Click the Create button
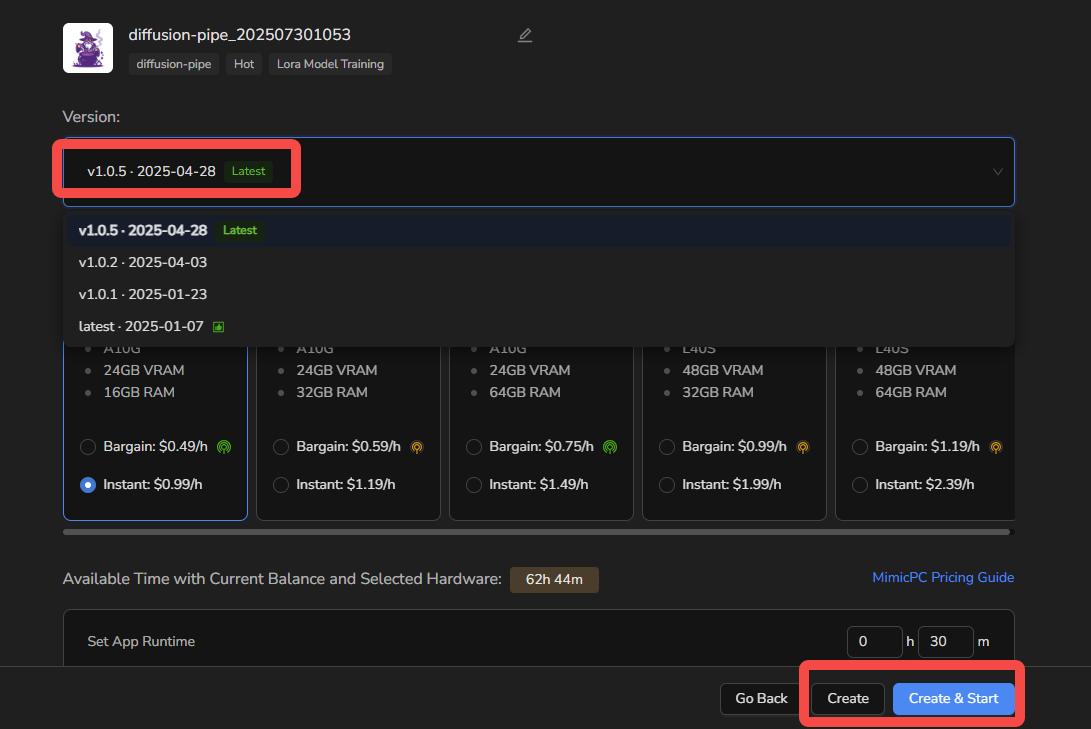The image size is (1091, 729). click(847, 698)
